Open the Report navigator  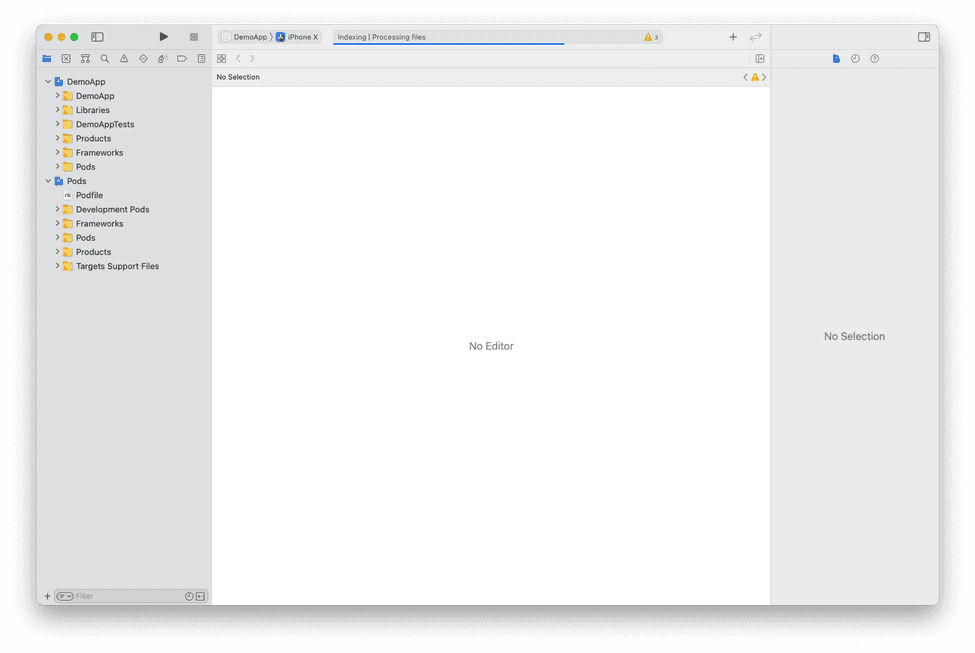tap(201, 58)
